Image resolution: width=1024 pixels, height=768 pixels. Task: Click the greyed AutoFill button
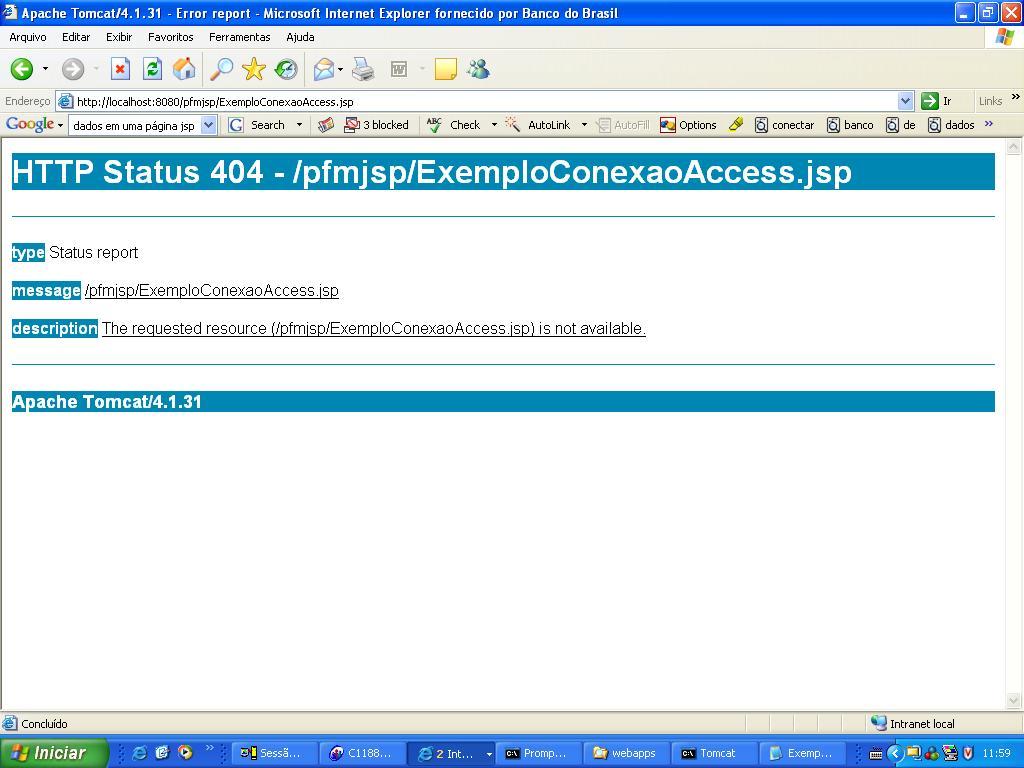click(623, 125)
